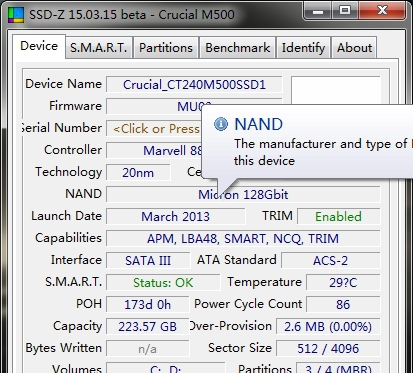413x373 pixels.
Task: Click the Launch Date label
Action: [x=66, y=216]
